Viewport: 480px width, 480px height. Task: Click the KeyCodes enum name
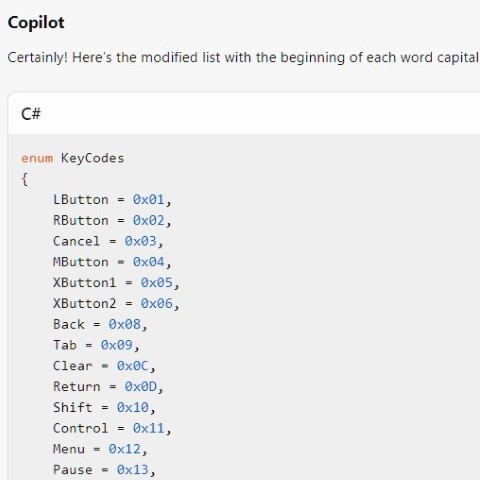92,158
